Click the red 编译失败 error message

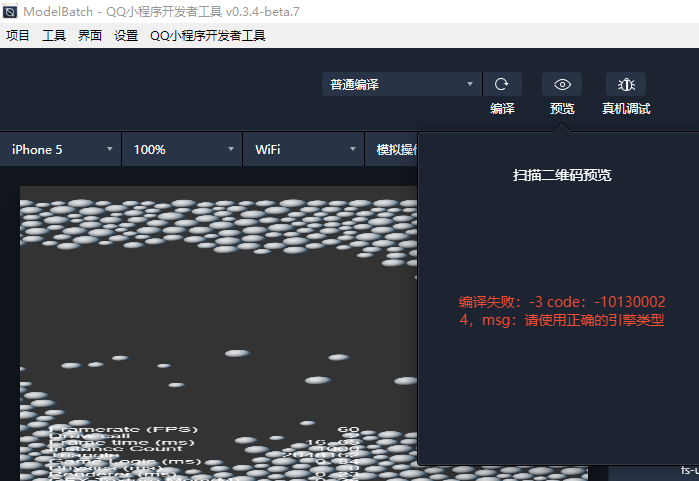pyautogui.click(x=562, y=311)
